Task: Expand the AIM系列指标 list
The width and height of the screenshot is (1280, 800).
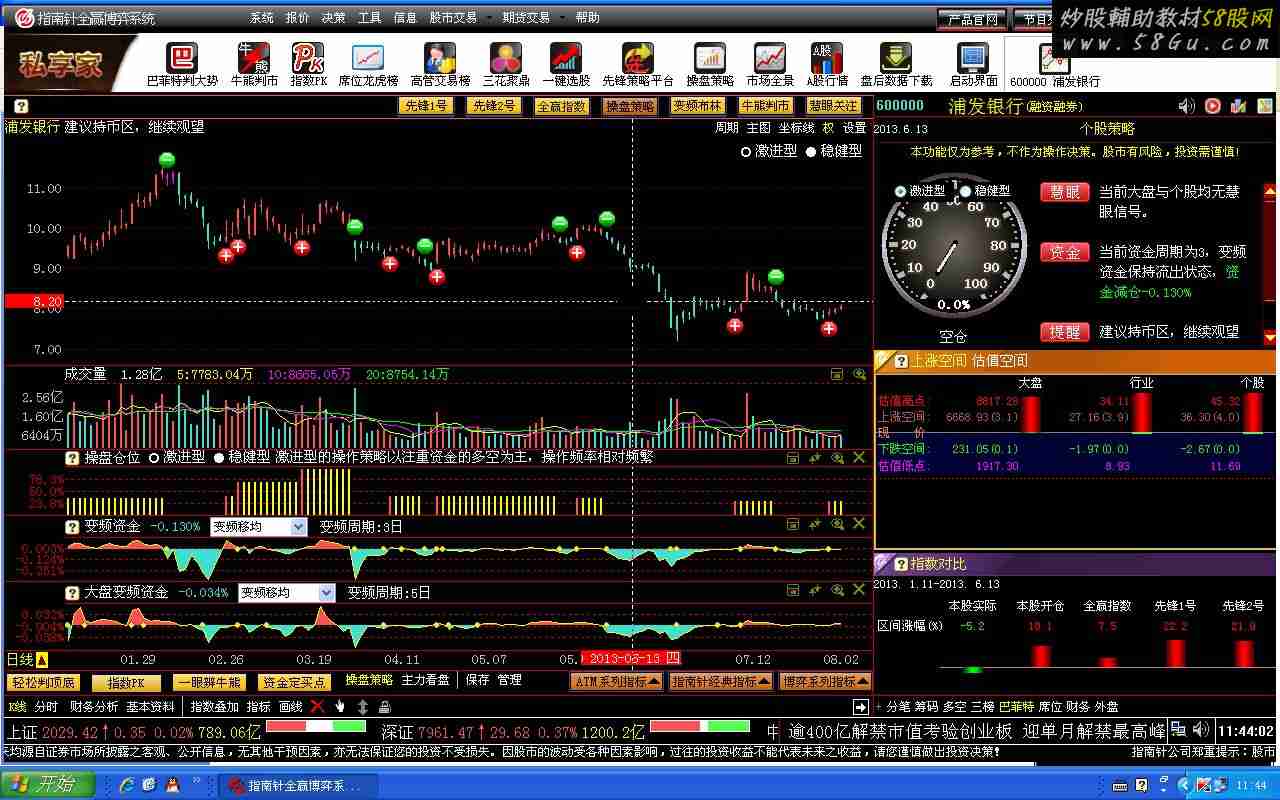Action: [x=616, y=681]
